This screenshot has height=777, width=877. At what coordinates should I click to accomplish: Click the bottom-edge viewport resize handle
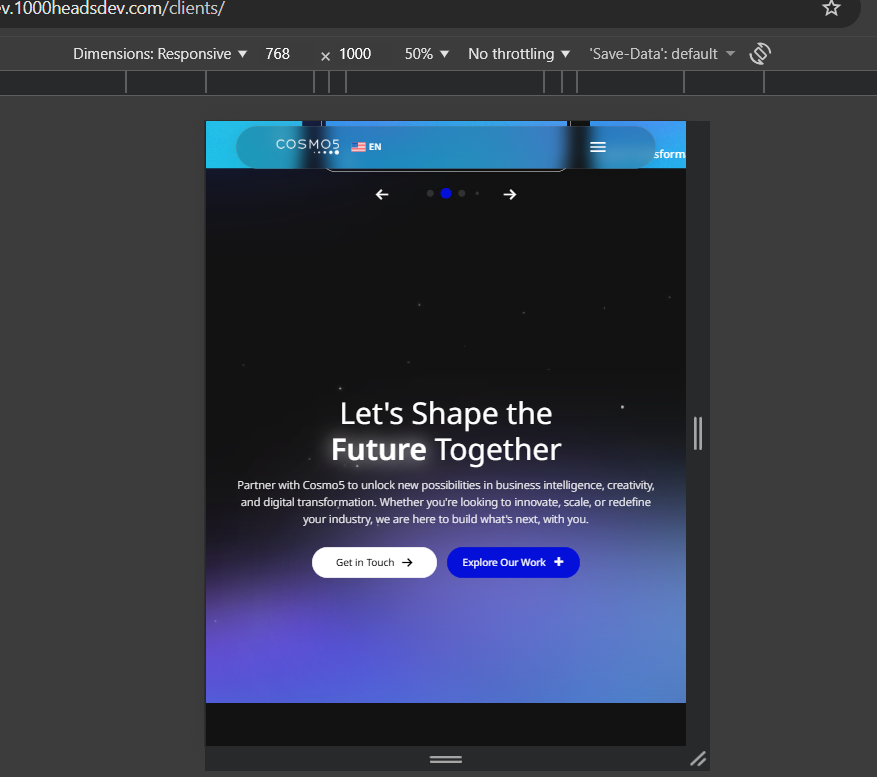coord(446,759)
